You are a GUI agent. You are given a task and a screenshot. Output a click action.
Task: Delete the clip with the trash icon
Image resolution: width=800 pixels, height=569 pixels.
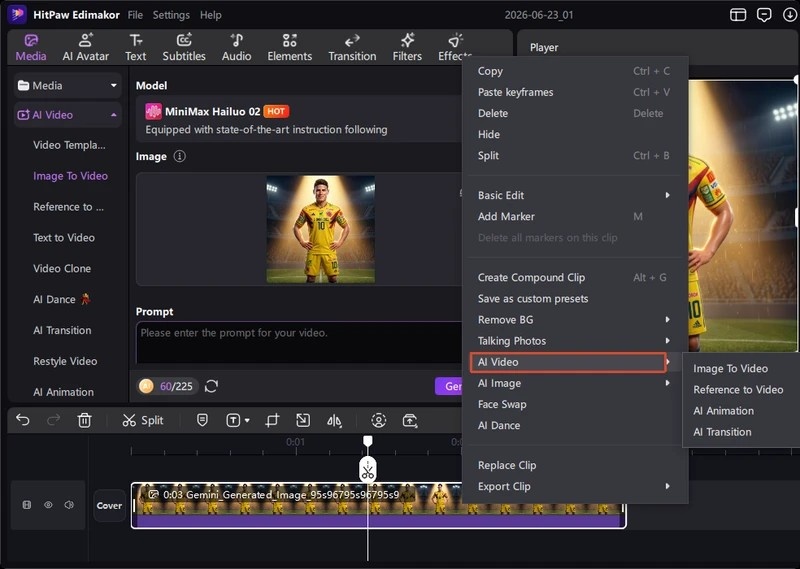[84, 420]
